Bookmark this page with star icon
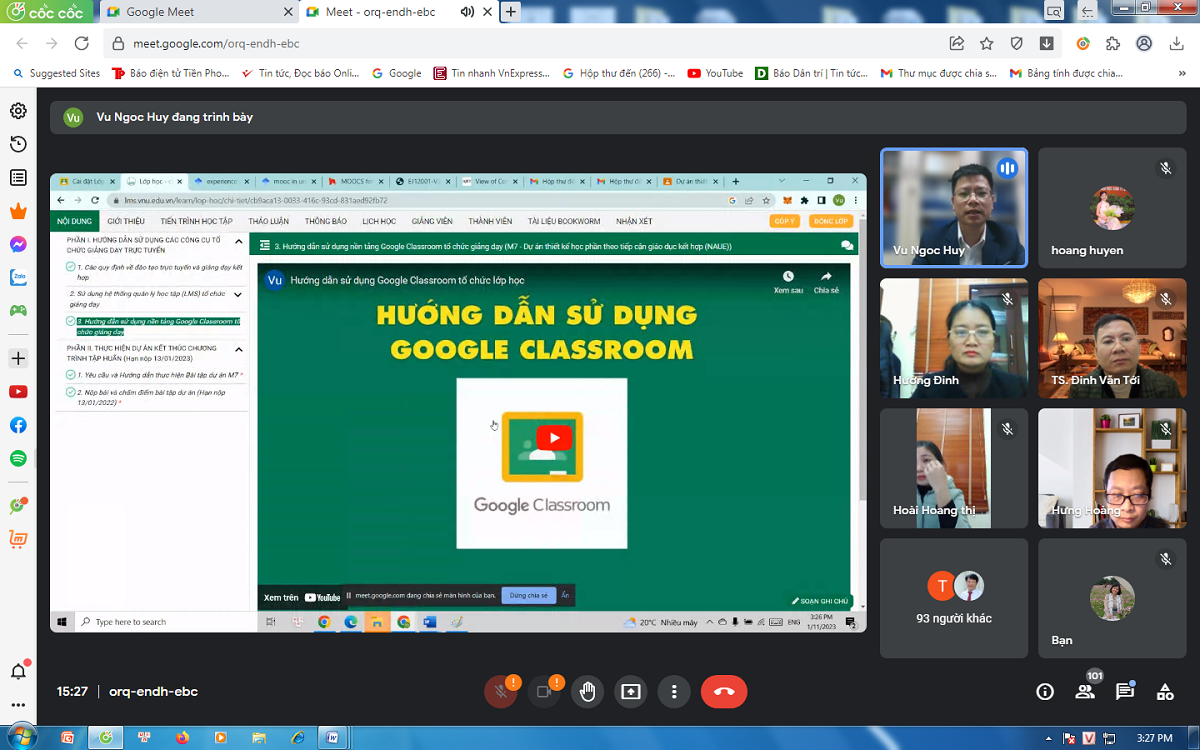This screenshot has width=1200, height=750. pos(987,43)
